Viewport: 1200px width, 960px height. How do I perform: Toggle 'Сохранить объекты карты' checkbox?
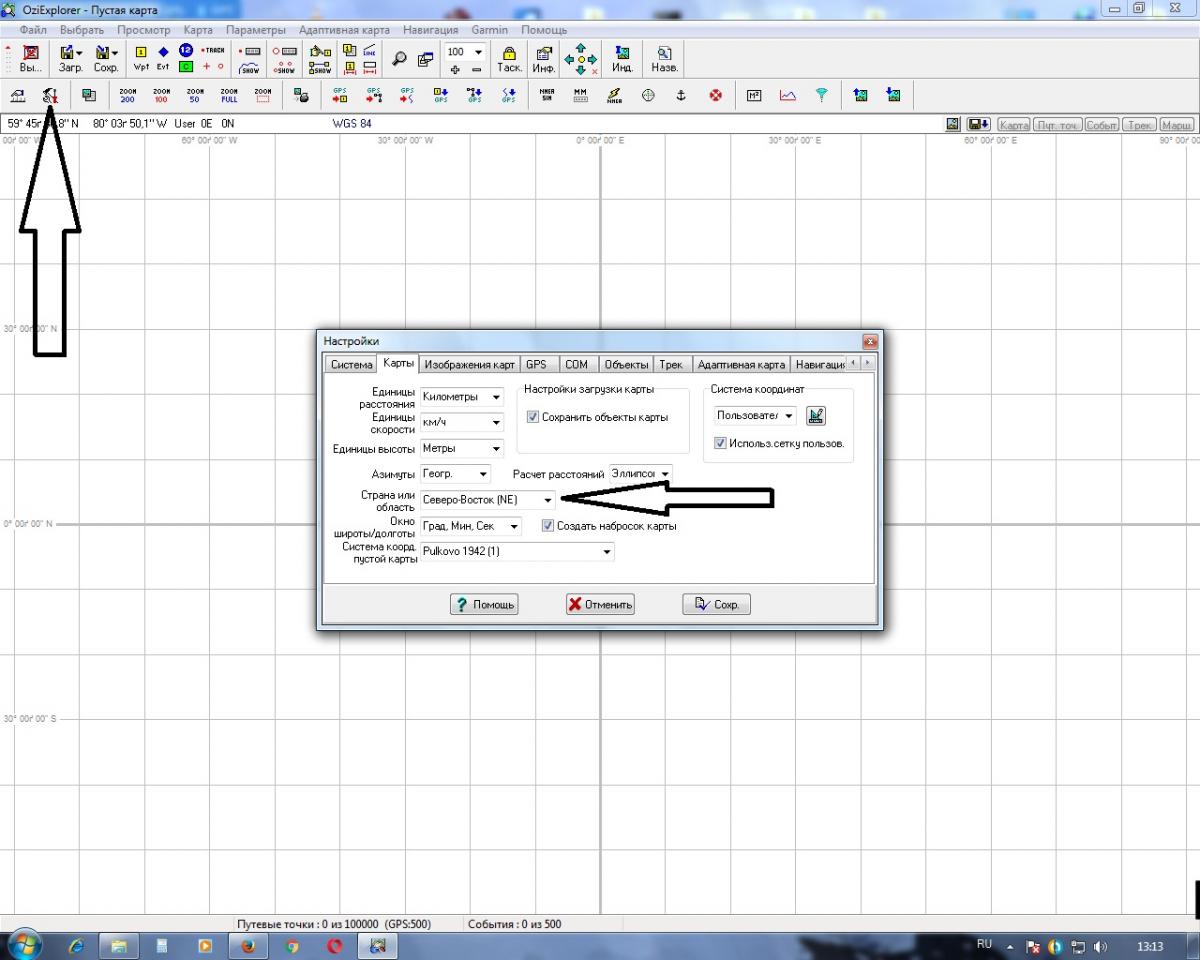coord(533,417)
